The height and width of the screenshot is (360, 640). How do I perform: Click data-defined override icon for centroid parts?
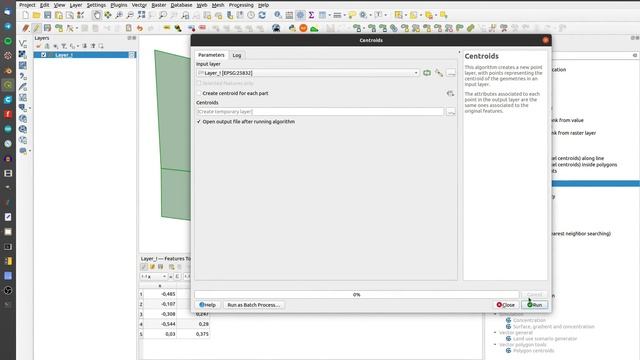tap(450, 93)
